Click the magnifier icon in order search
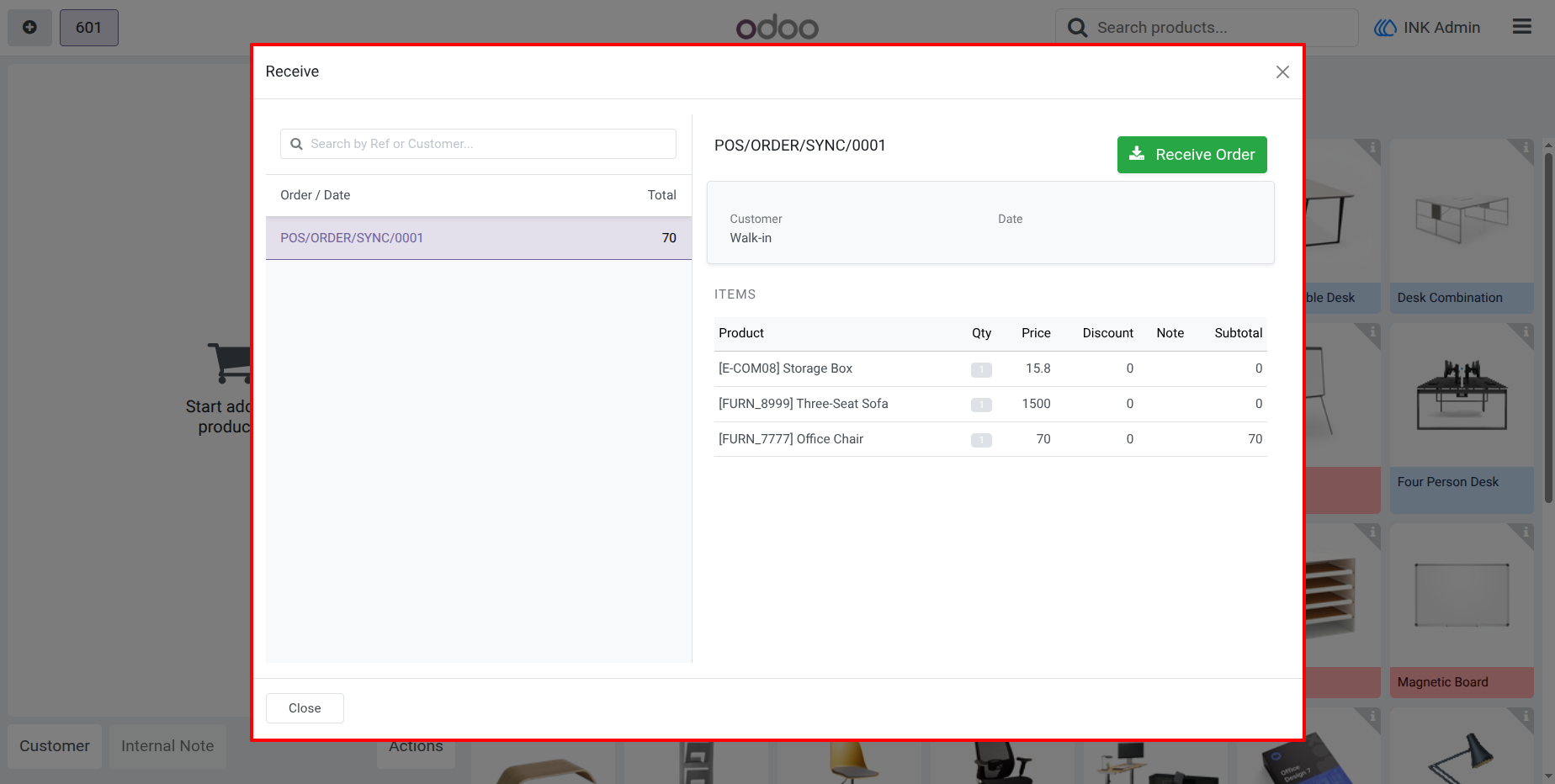1555x784 pixels. [x=296, y=144]
